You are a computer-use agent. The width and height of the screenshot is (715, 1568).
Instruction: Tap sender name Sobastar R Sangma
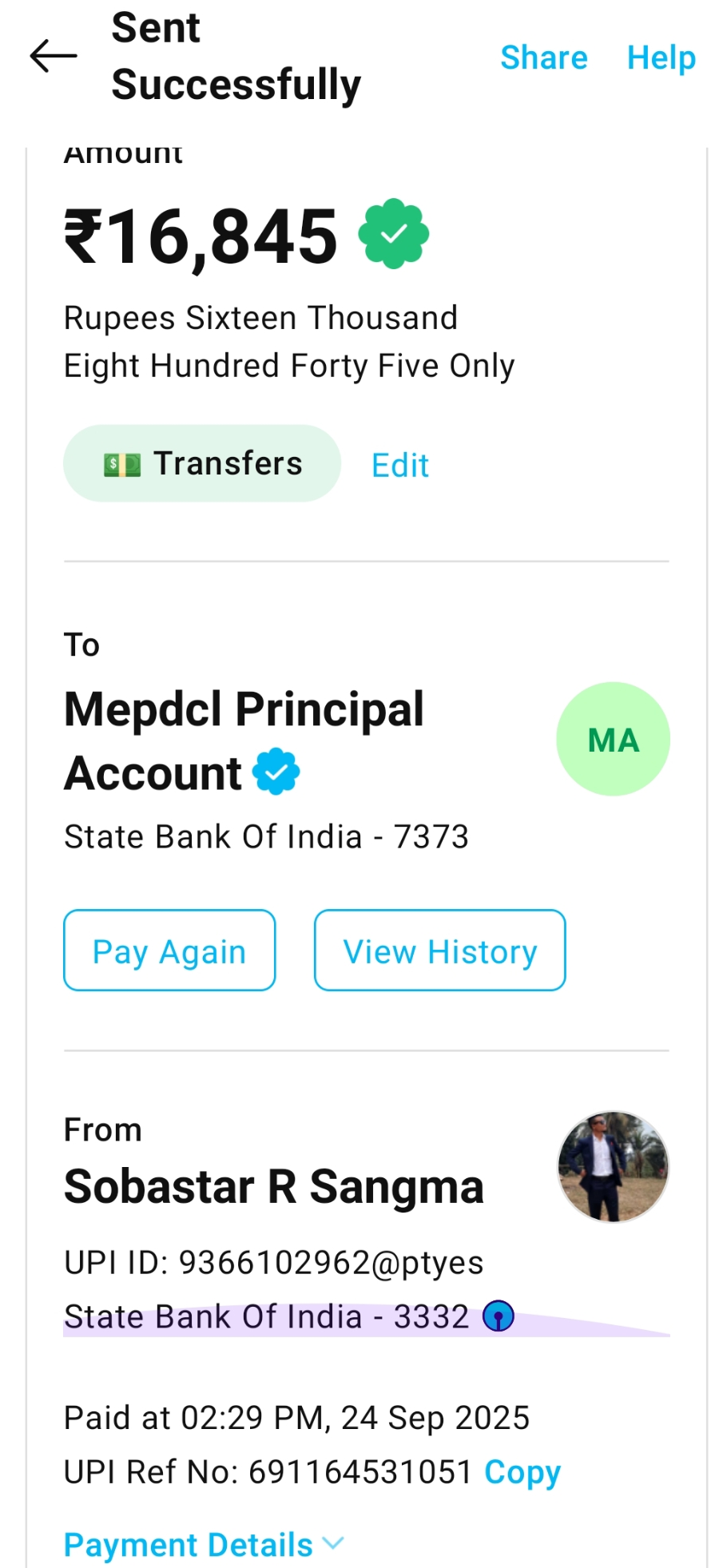point(274,1187)
